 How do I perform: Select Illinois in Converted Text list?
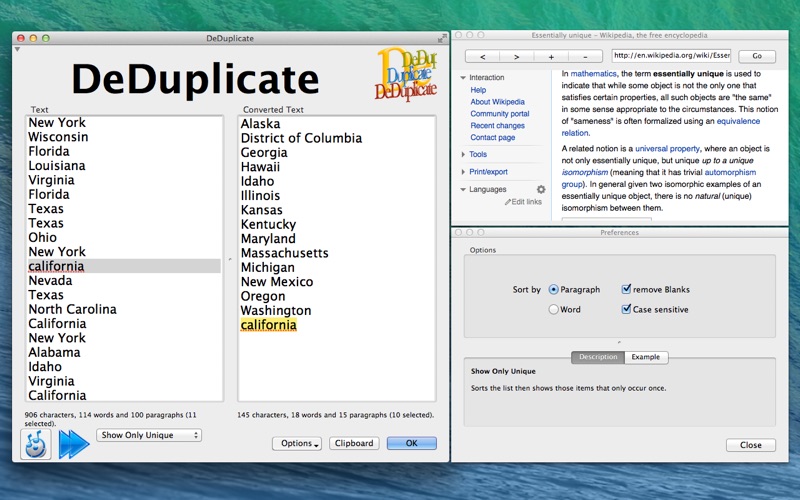click(260, 195)
